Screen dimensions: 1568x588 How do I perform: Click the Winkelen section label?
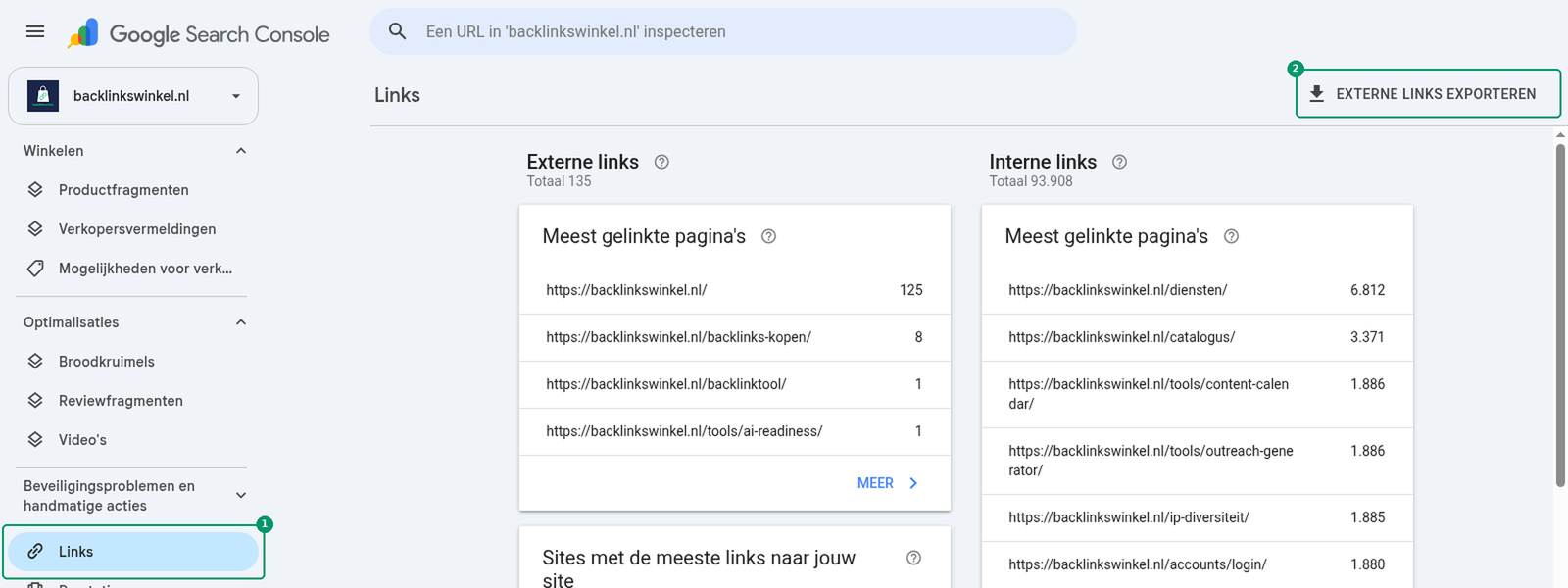coord(54,151)
